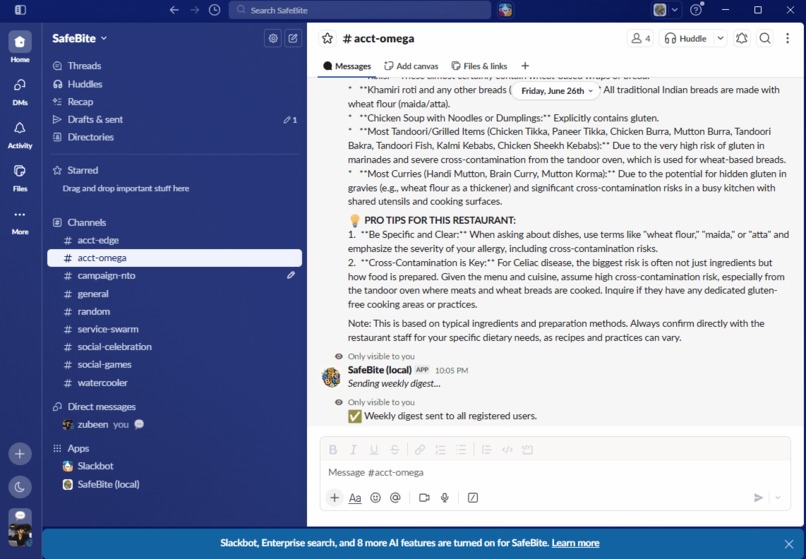Image resolution: width=806 pixels, height=559 pixels.
Task: Record an audio clip with microphone
Action: tap(445, 497)
